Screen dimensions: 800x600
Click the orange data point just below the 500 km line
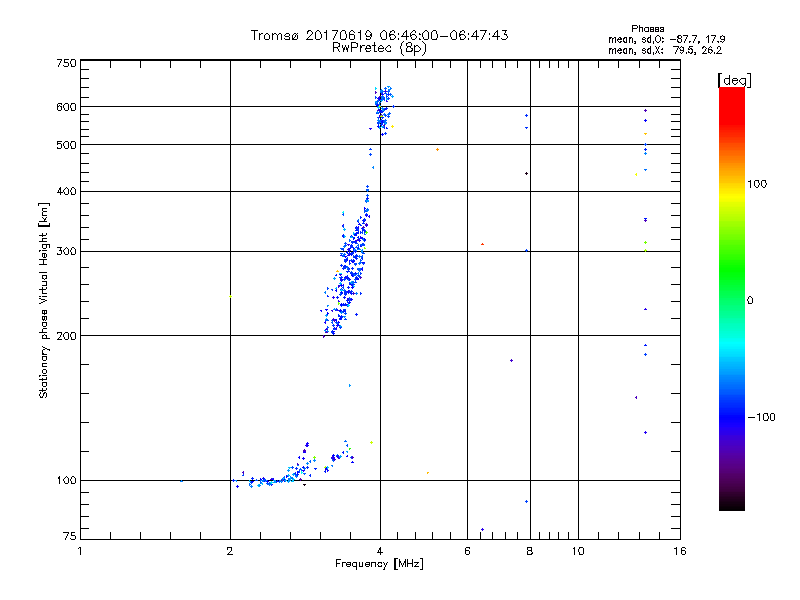437,149
